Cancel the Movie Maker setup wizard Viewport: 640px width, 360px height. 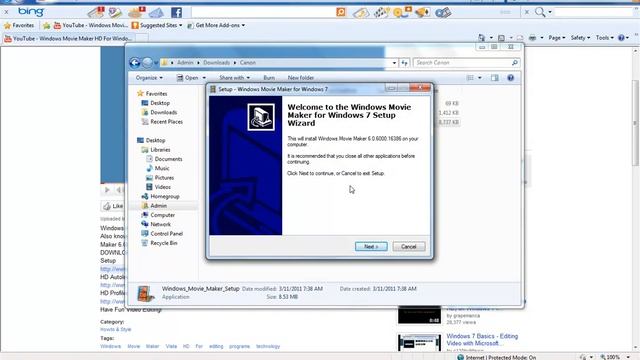click(x=409, y=247)
